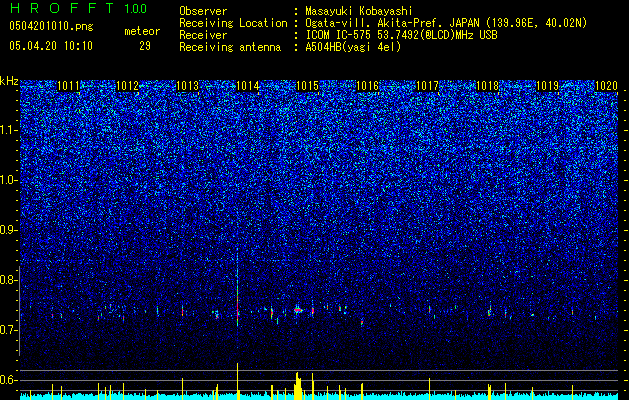Click the 1018 time marker
Screen dimensions: 629x400
[x=487, y=86]
